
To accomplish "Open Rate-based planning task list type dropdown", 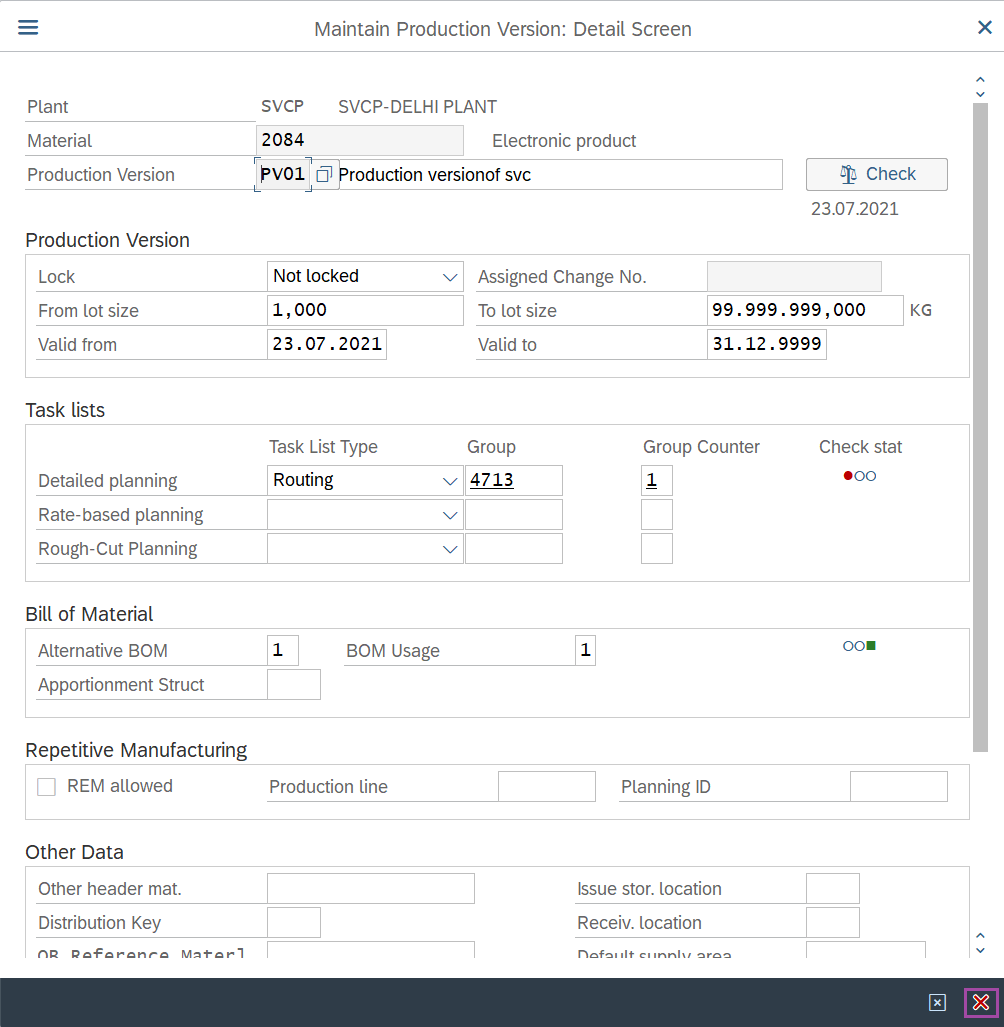I will click(x=450, y=515).
